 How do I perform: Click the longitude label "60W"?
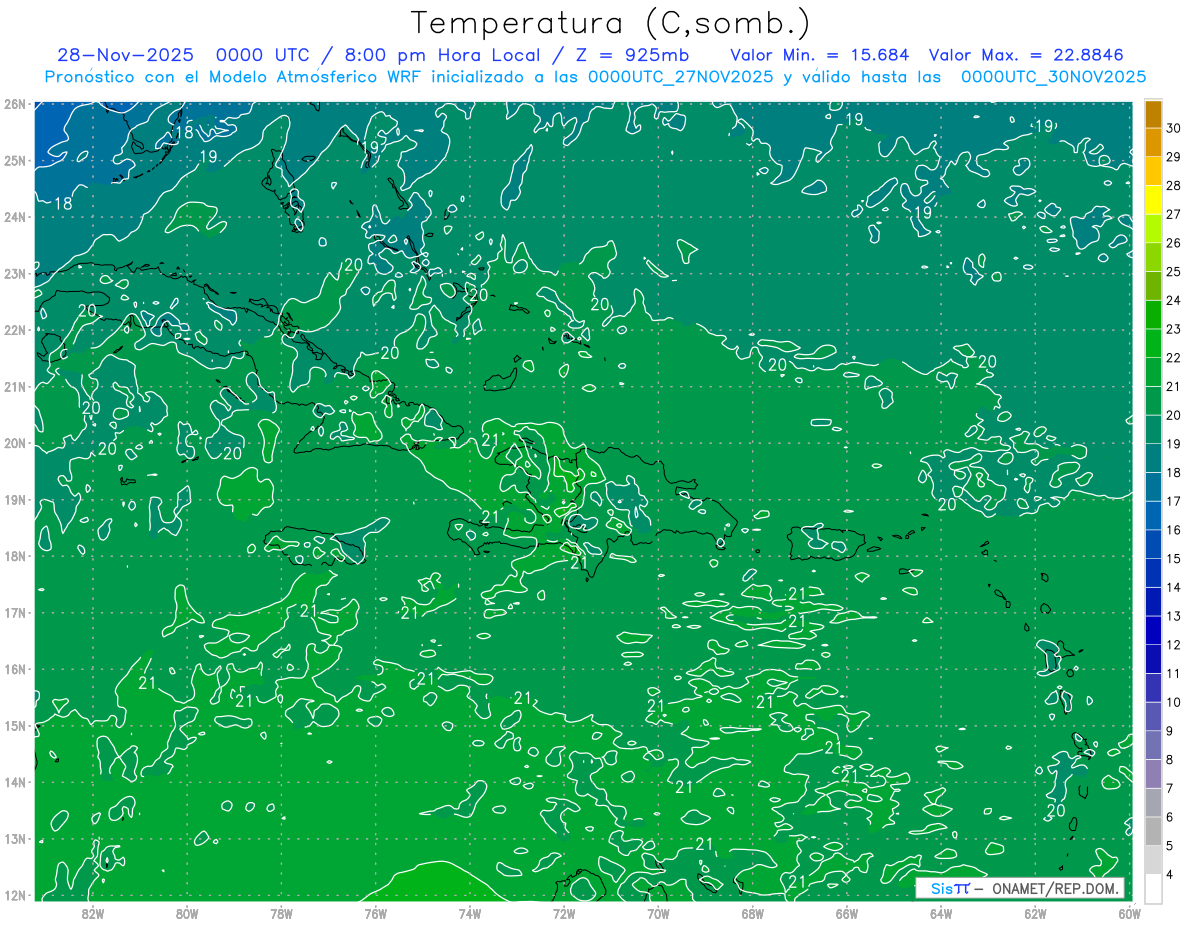click(x=1130, y=913)
